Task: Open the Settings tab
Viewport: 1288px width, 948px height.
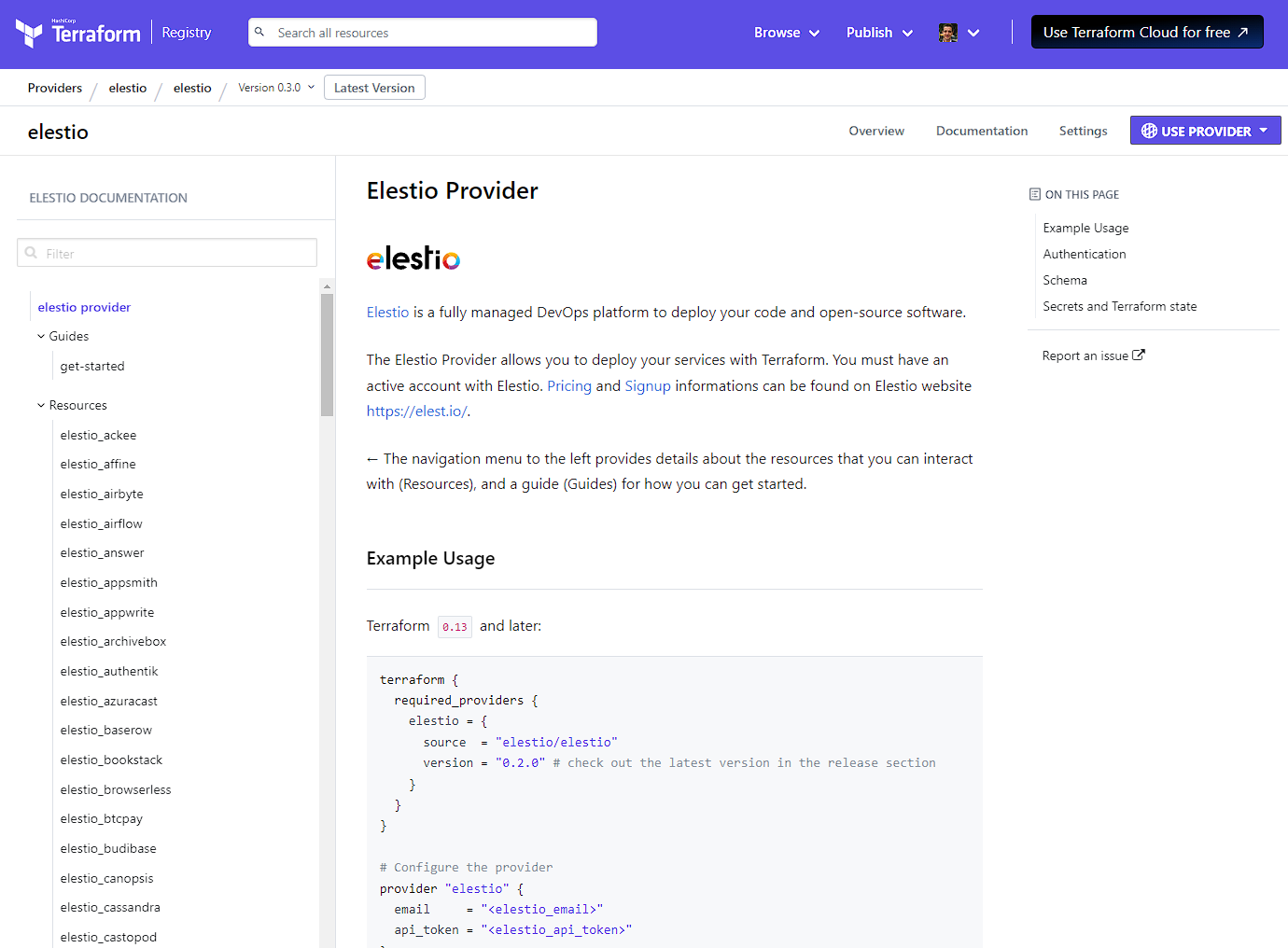Action: tap(1083, 131)
